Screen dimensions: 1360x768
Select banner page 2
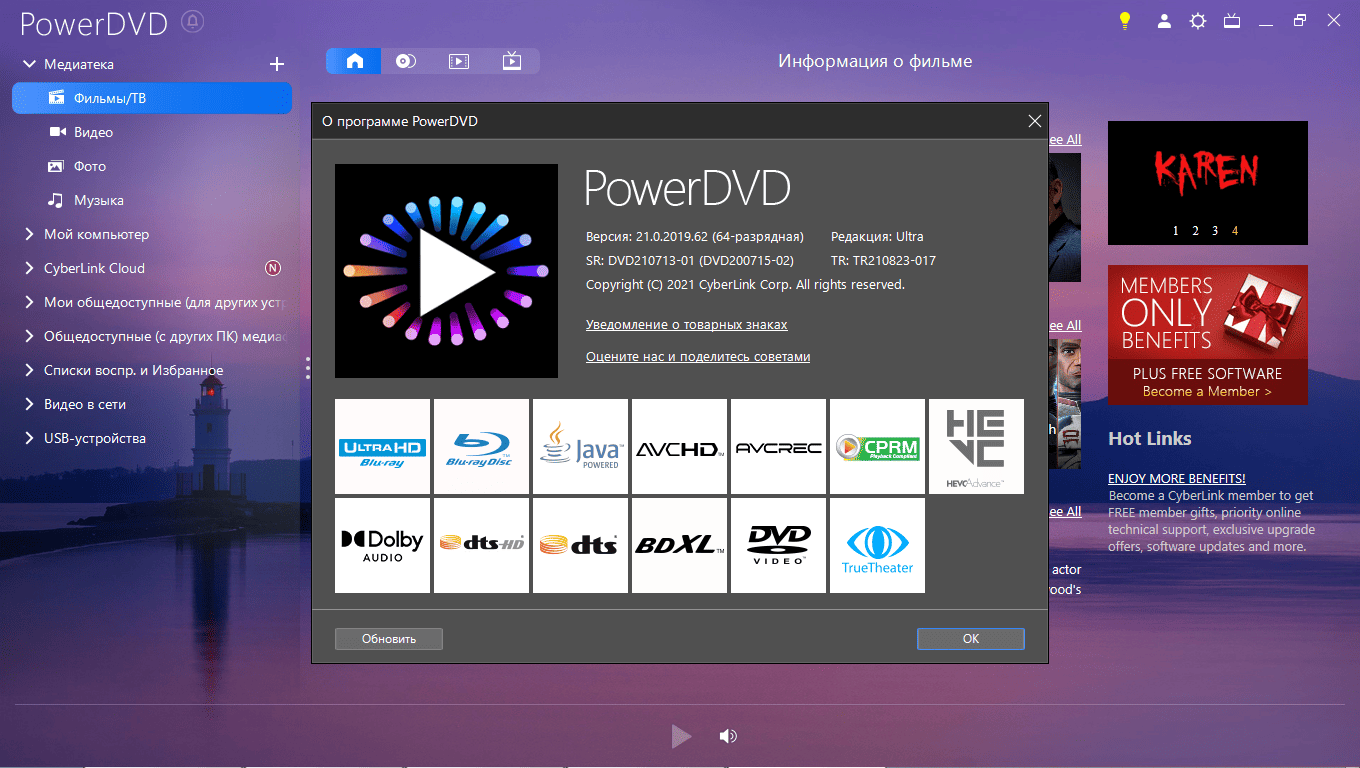pos(1195,231)
